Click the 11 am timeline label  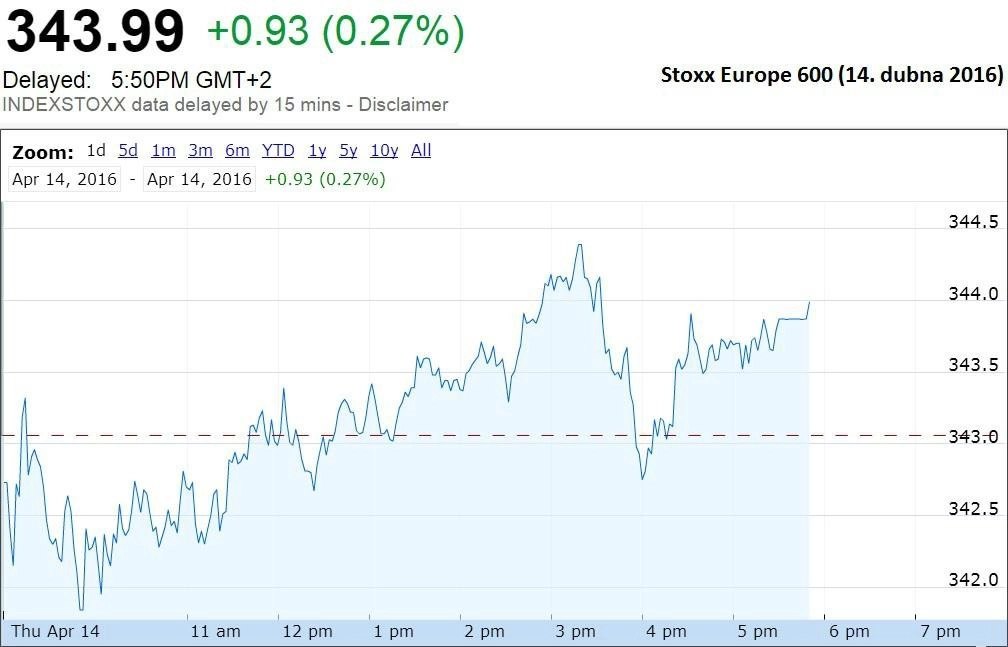click(215, 632)
